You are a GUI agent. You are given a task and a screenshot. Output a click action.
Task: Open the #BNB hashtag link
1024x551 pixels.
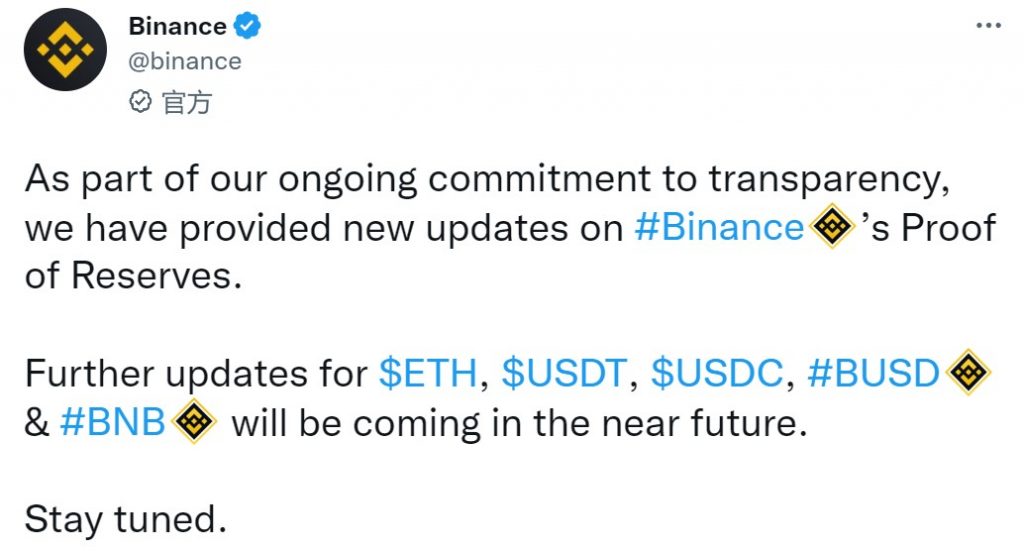click(x=112, y=423)
